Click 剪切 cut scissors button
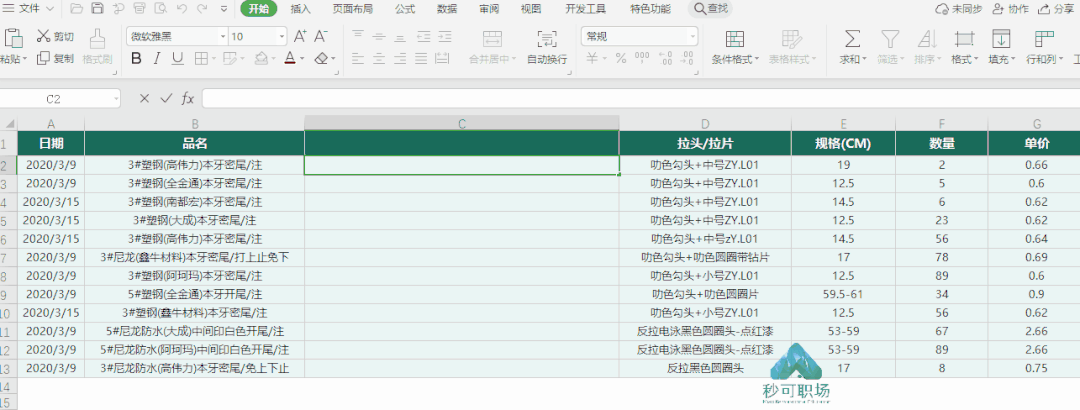The width and height of the screenshot is (1080, 410). (55, 36)
